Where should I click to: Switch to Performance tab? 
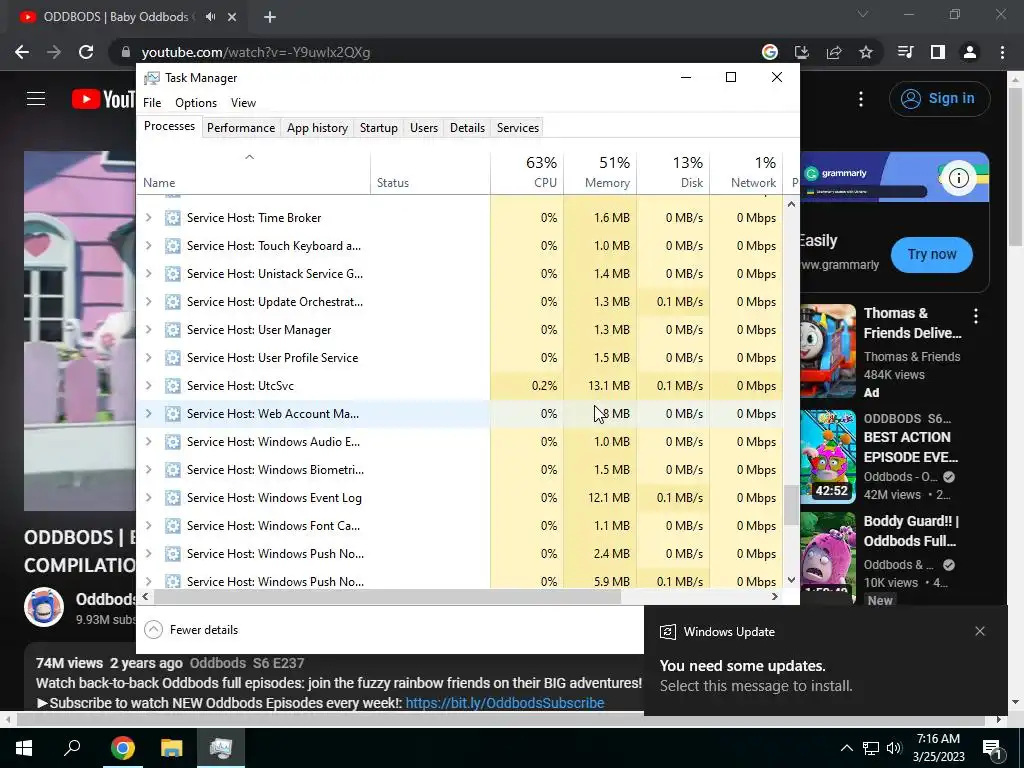(241, 128)
